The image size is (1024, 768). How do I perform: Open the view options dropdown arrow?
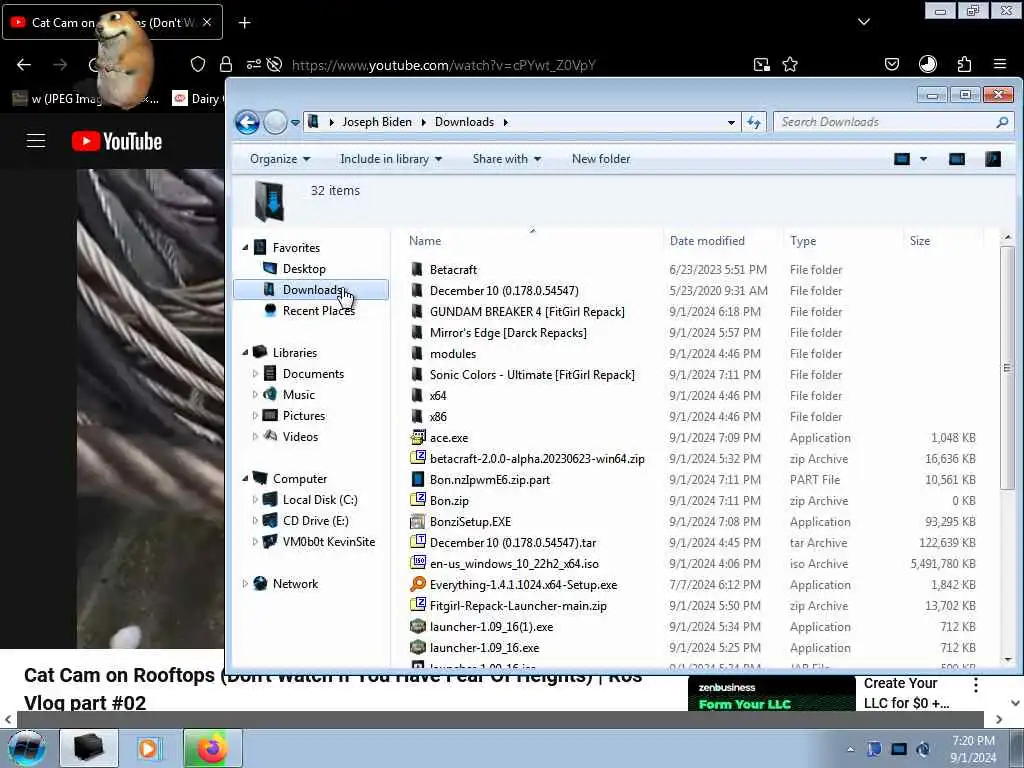pos(923,159)
